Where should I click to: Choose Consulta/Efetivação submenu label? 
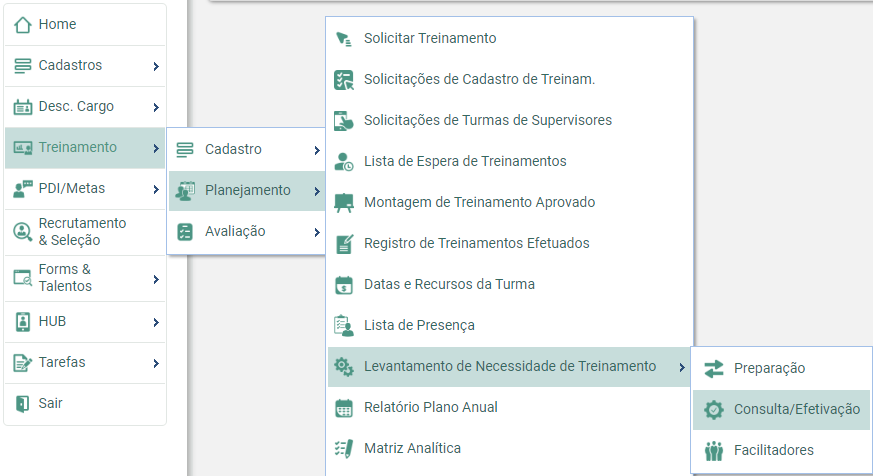pos(797,409)
